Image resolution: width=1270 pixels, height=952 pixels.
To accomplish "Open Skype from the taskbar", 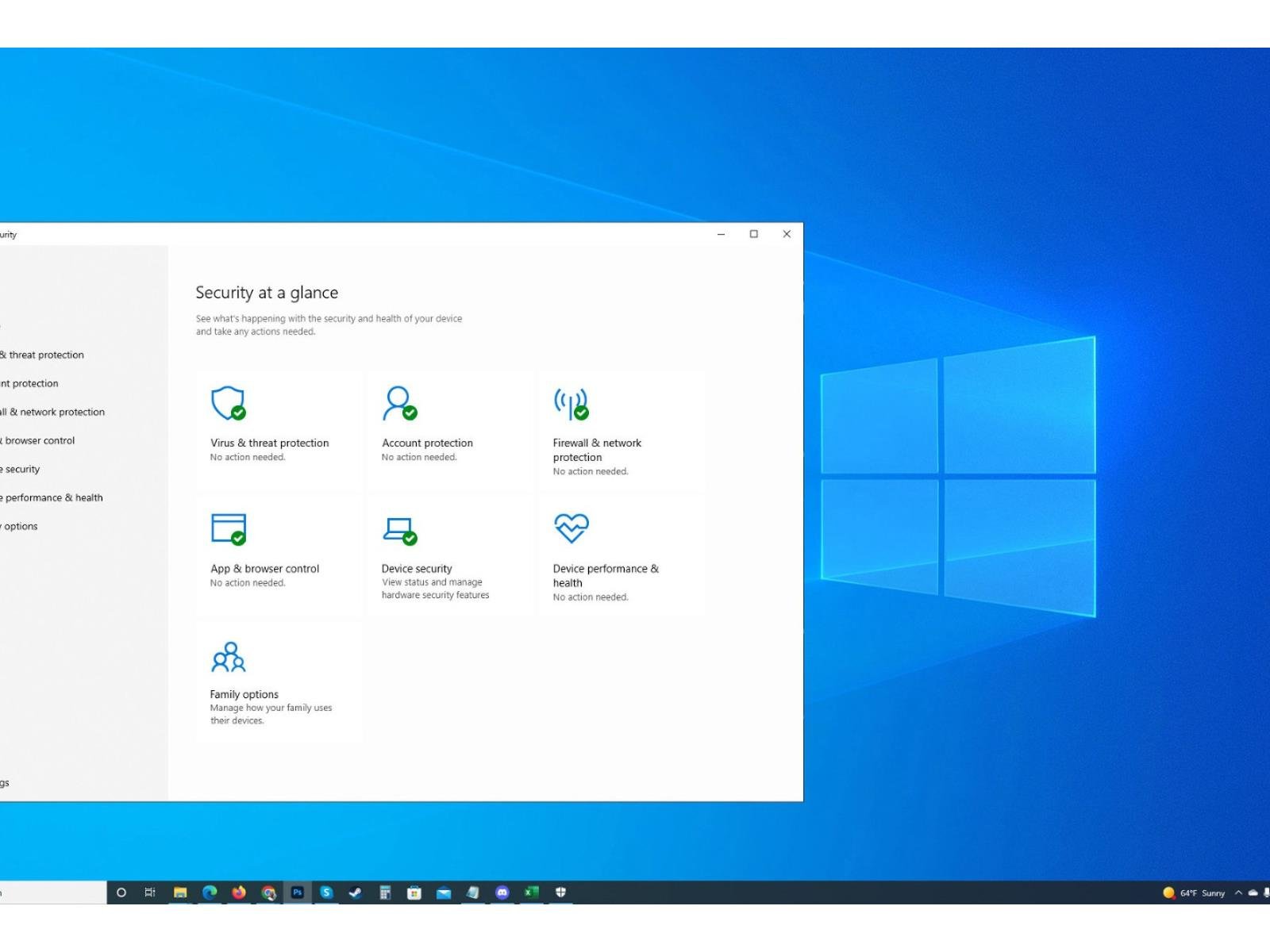I will coord(326,892).
